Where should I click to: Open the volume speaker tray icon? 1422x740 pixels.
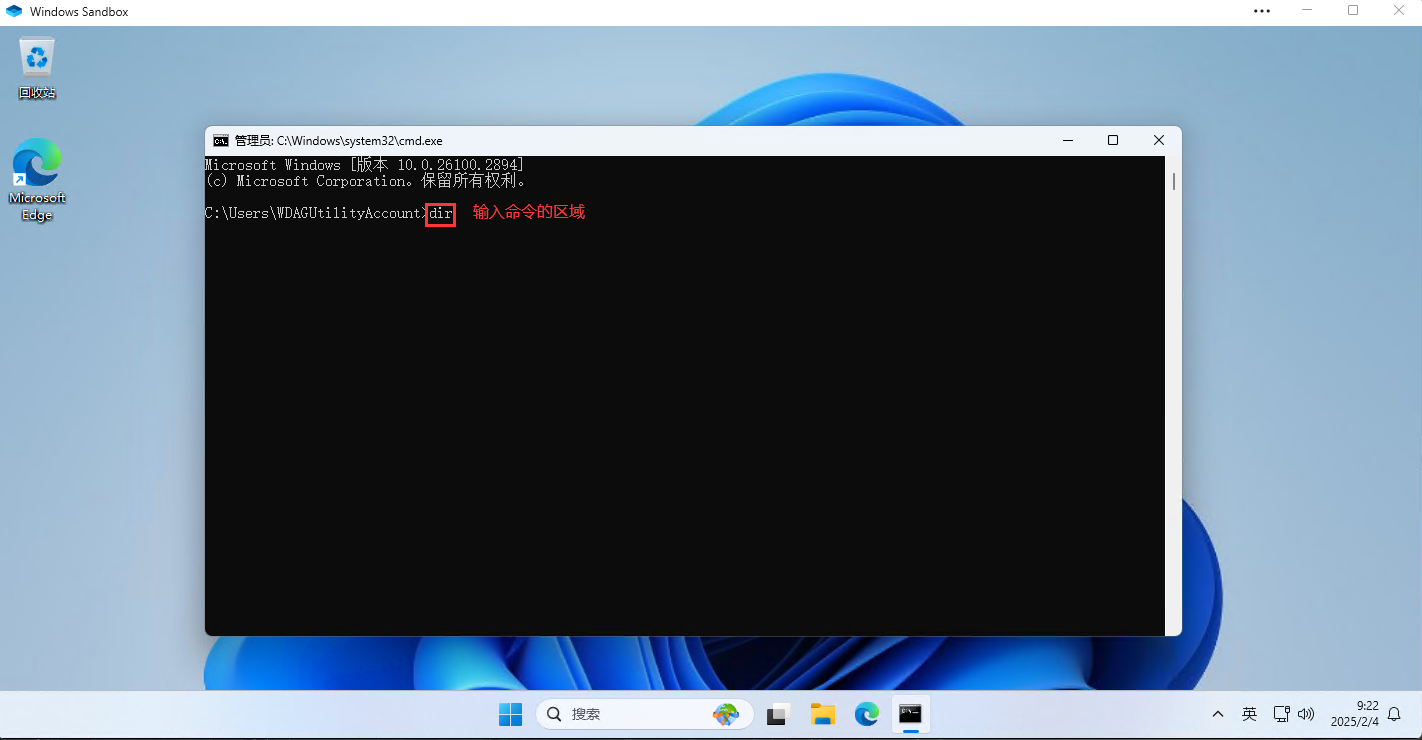click(1306, 714)
